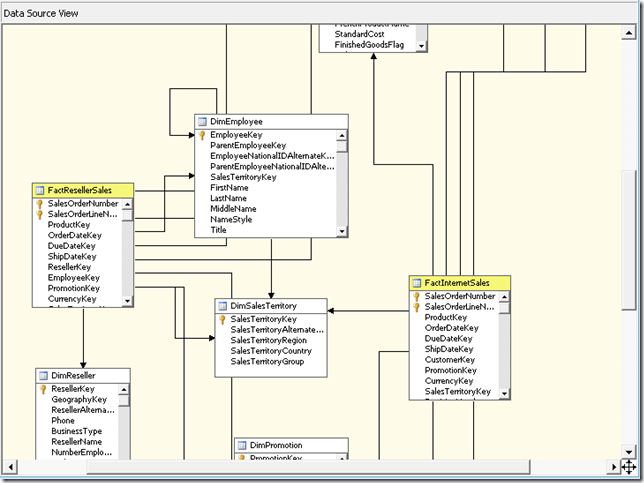The height and width of the screenshot is (483, 644).
Task: Select ResellerName column in DimReseller
Action: [x=76, y=442]
